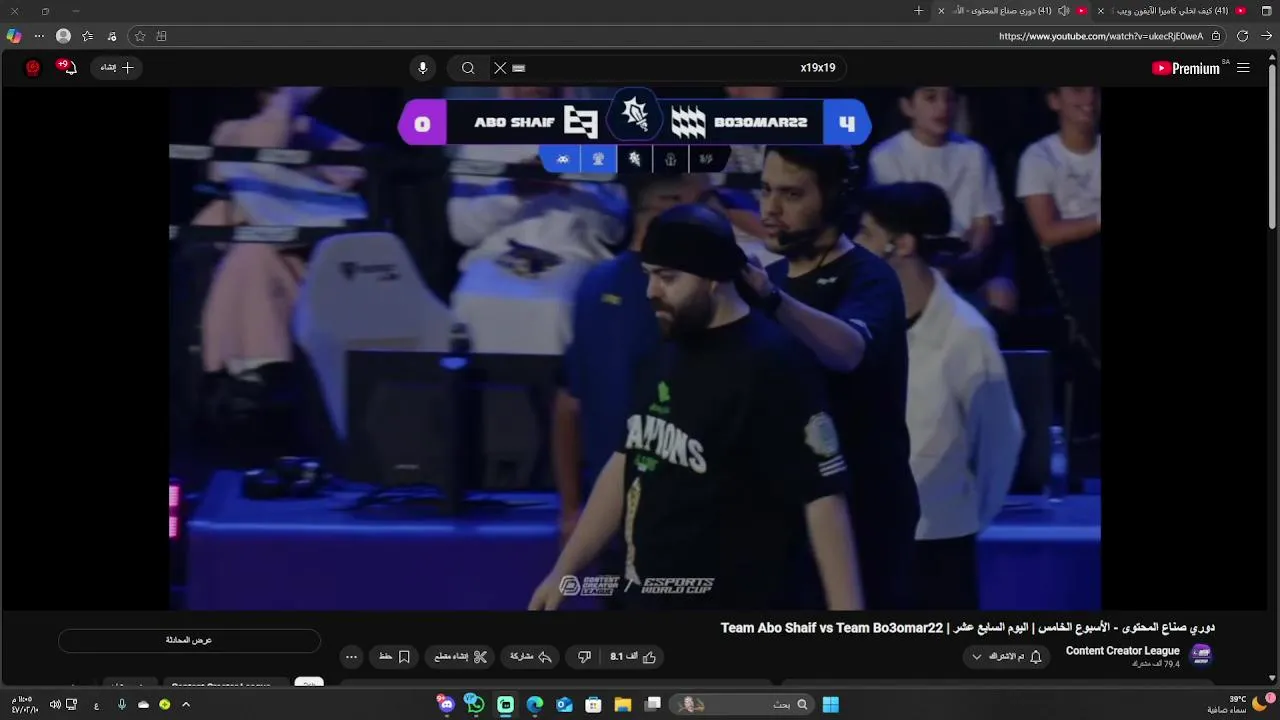Screen dimensions: 1280x720
Task: Clear the YouTube search query
Action: (500, 68)
